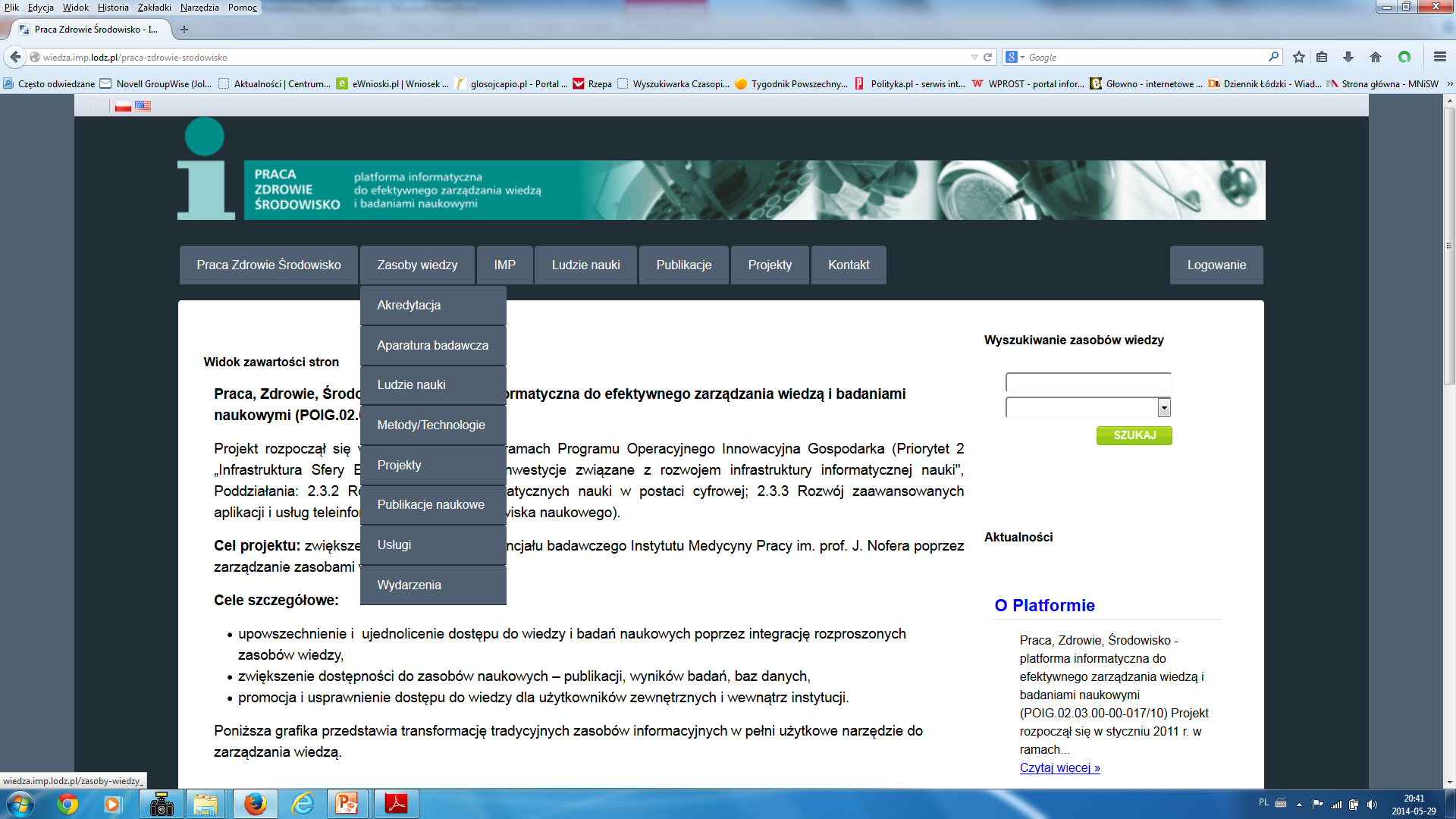Open the Polityka.pl bookmark
The height and width of the screenshot is (819, 1456).
pos(910,84)
